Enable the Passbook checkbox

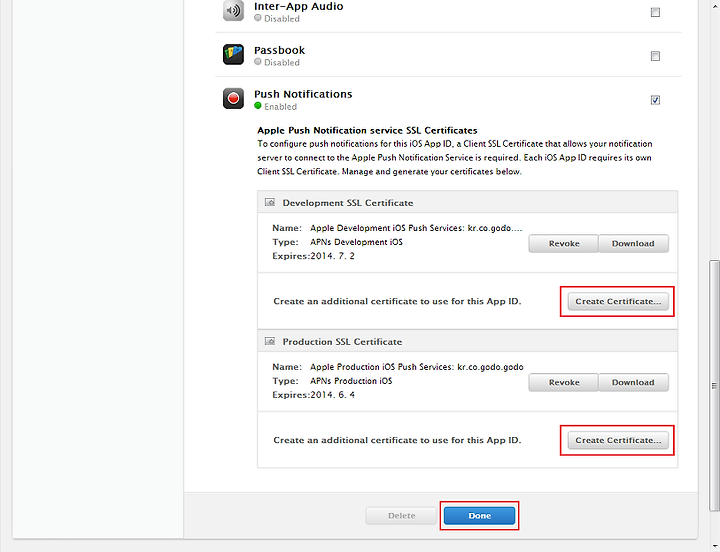pos(655,56)
